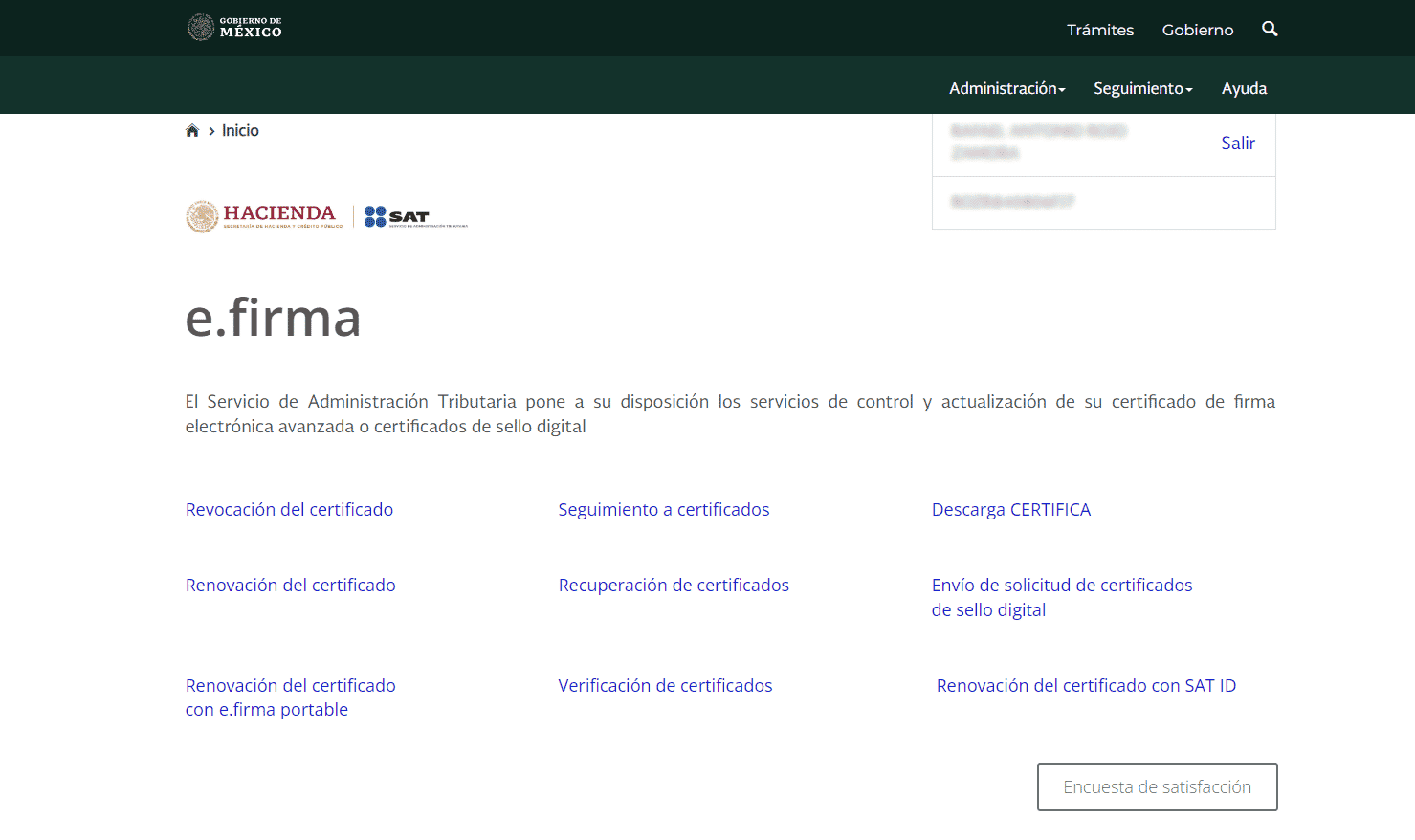
Task: Open Recuperación de certificados
Action: point(674,585)
